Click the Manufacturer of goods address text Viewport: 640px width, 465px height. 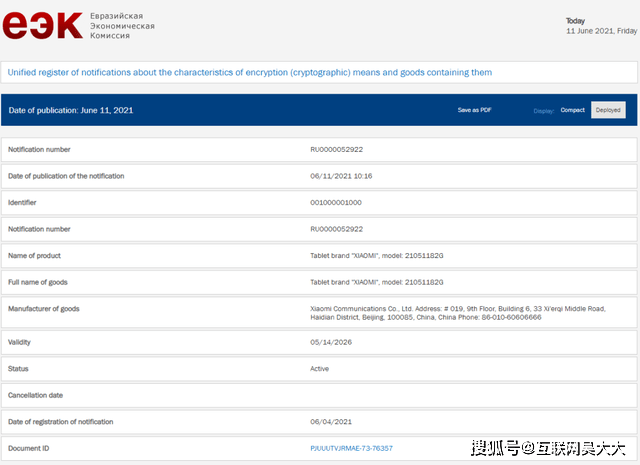coord(458,313)
